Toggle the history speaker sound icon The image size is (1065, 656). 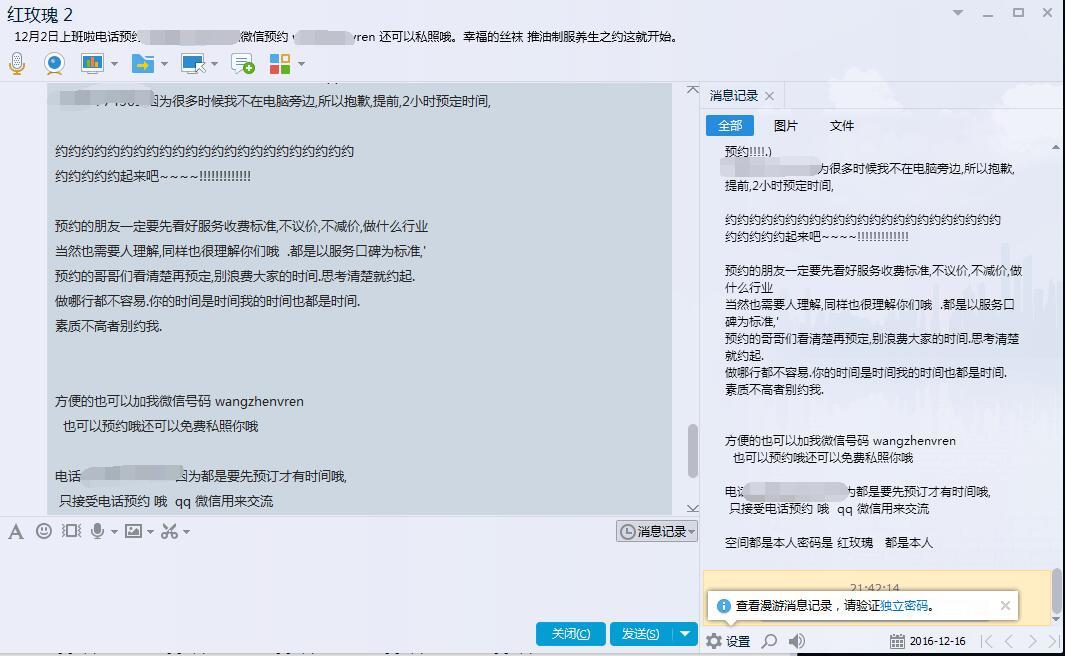tap(797, 641)
